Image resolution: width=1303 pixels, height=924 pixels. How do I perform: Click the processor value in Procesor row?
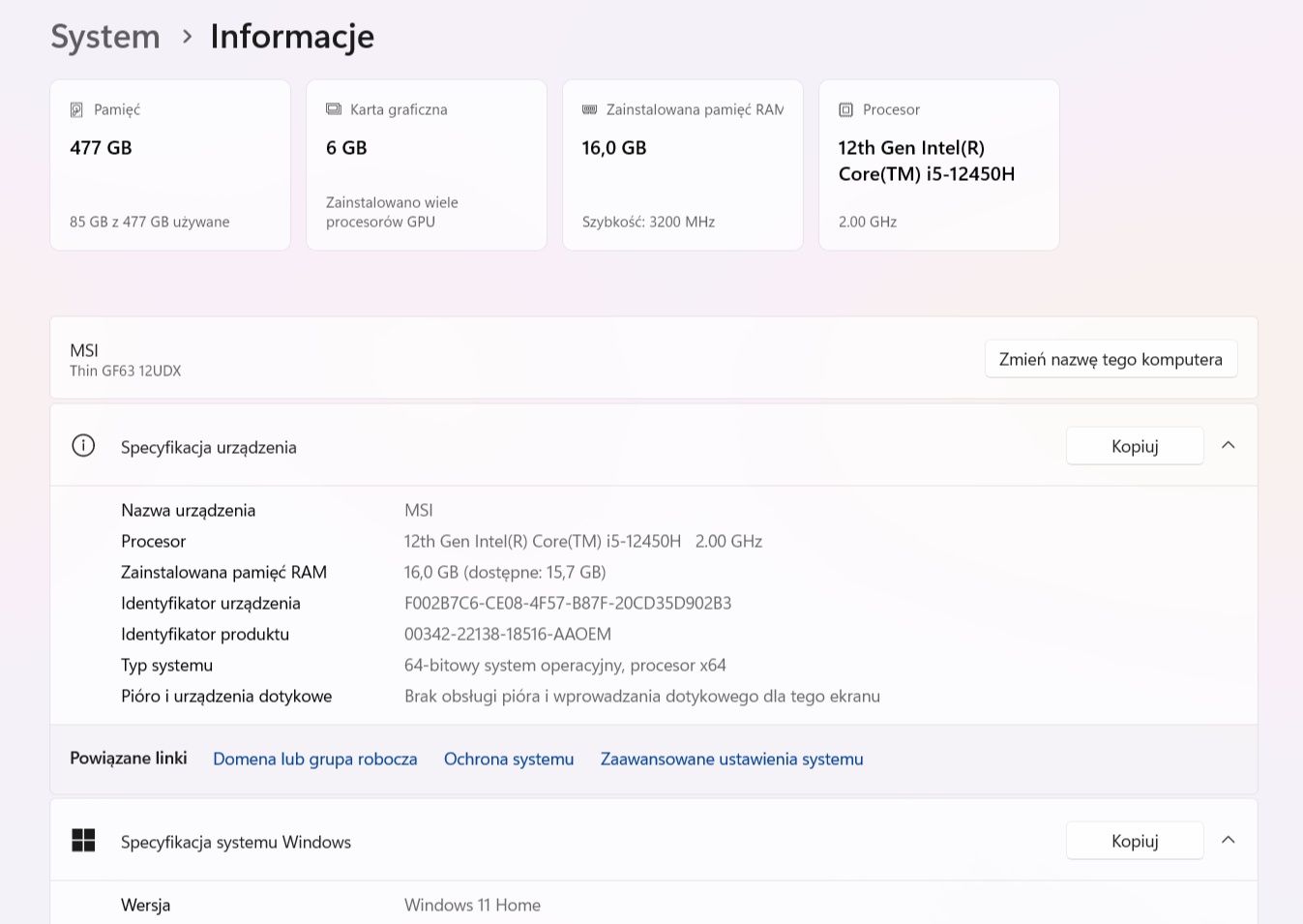click(583, 542)
